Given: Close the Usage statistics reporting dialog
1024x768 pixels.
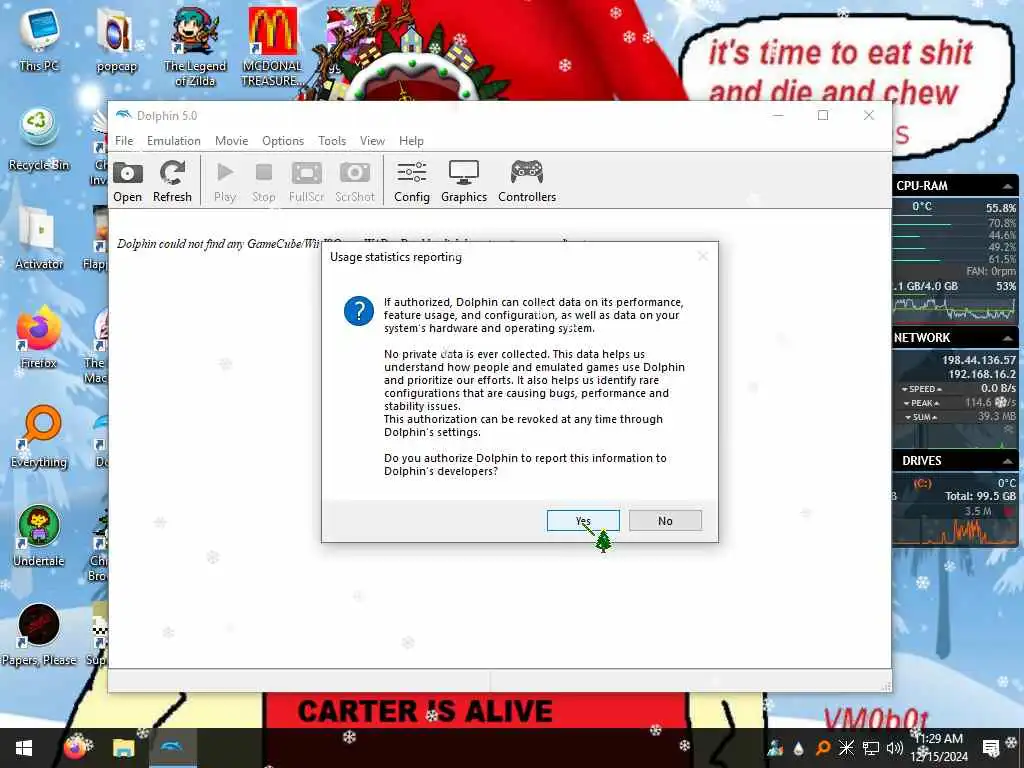Looking at the screenshot, I should point(703,257).
